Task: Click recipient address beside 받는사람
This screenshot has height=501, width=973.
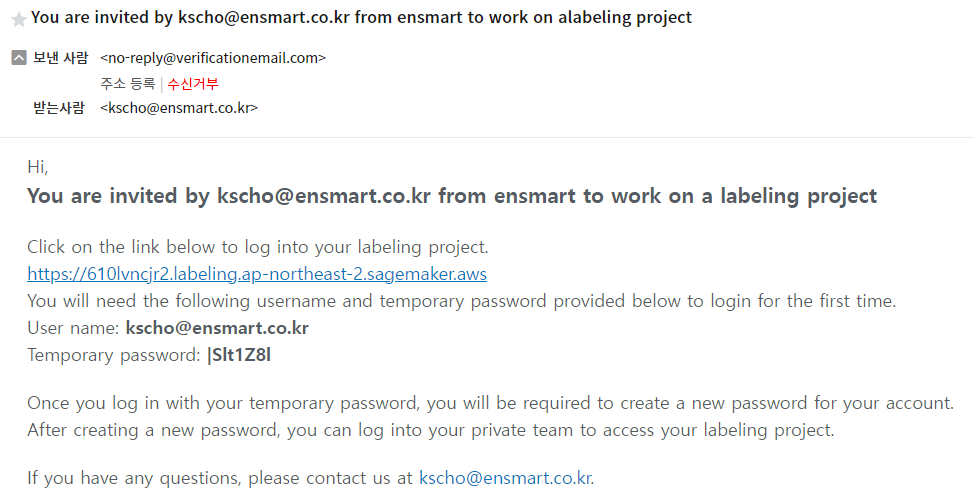Action: [179, 108]
